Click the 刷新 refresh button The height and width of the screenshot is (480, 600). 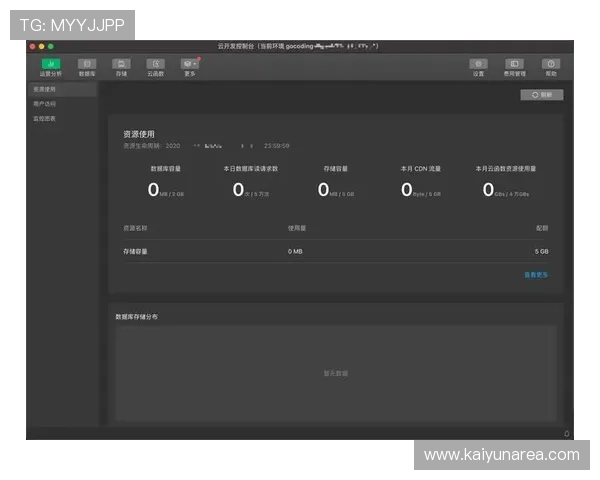541,95
